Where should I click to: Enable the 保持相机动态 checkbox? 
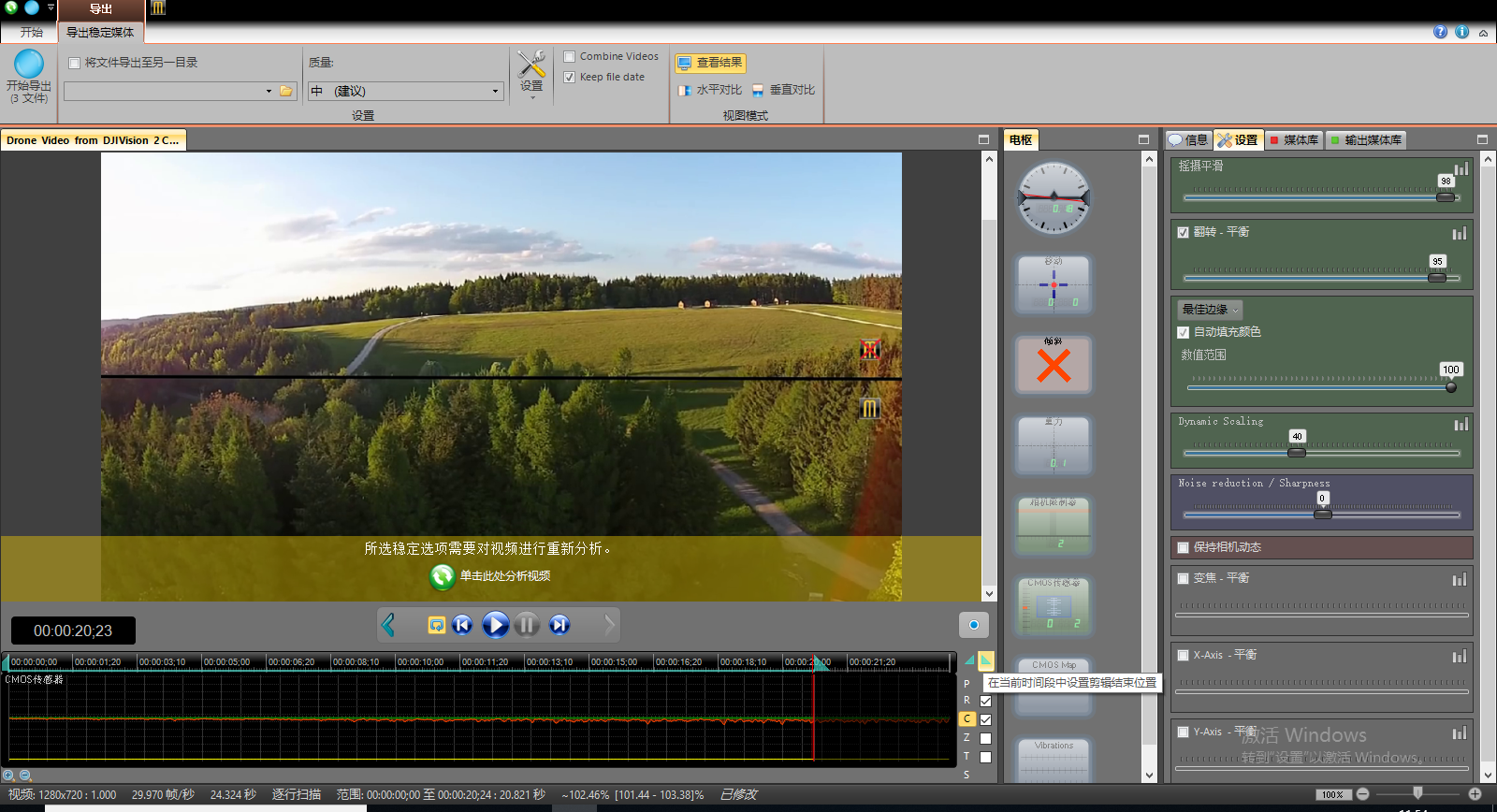pos(1183,547)
